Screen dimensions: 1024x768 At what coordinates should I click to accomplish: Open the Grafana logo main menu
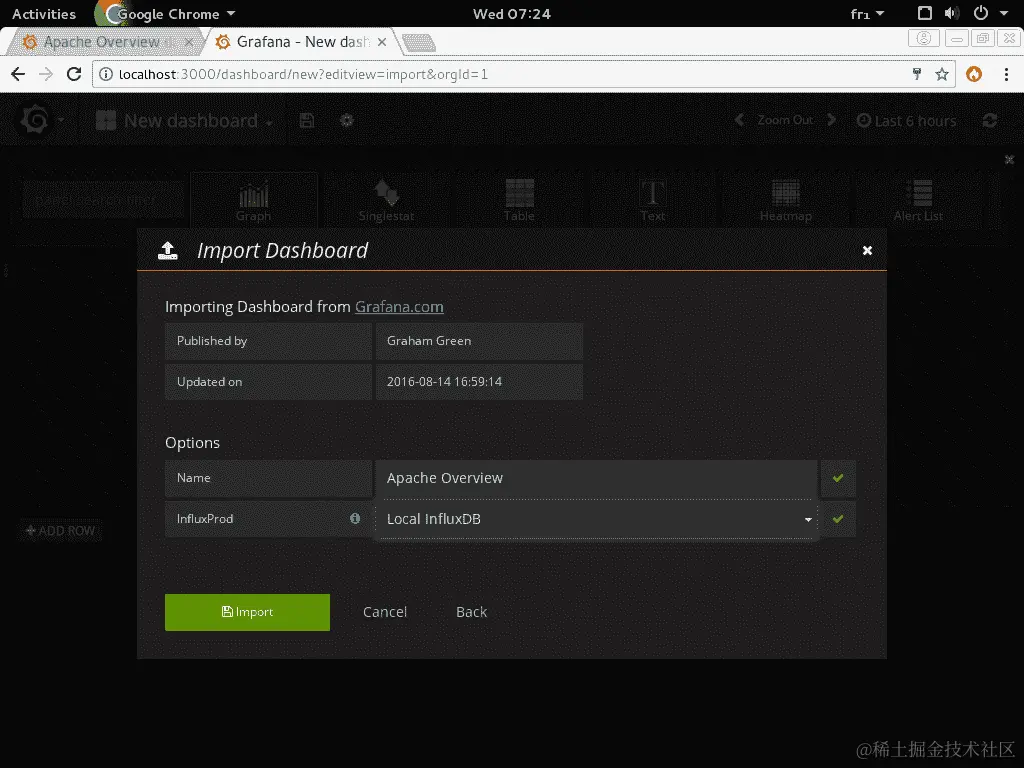40,120
